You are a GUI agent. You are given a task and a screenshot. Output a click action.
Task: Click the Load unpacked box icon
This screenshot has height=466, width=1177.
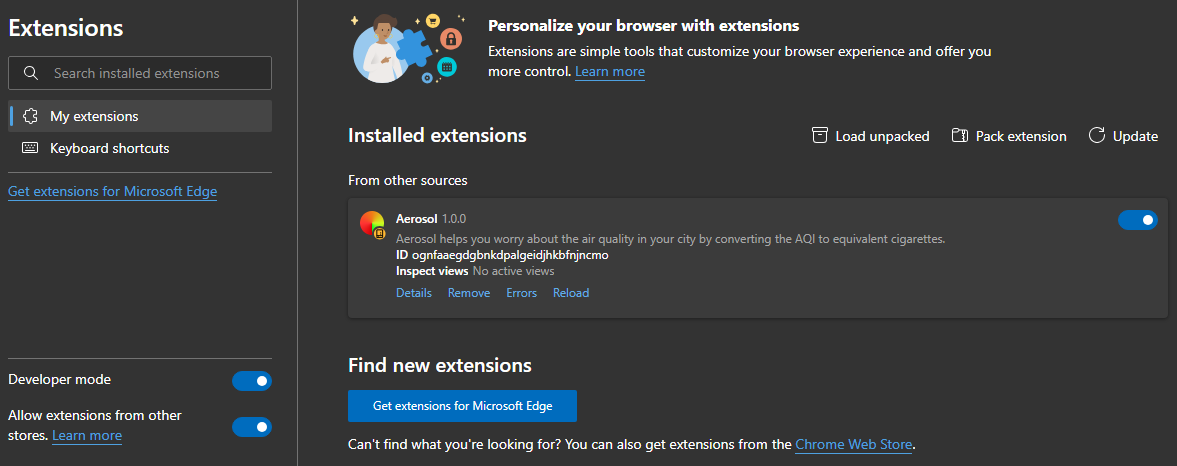(820, 136)
